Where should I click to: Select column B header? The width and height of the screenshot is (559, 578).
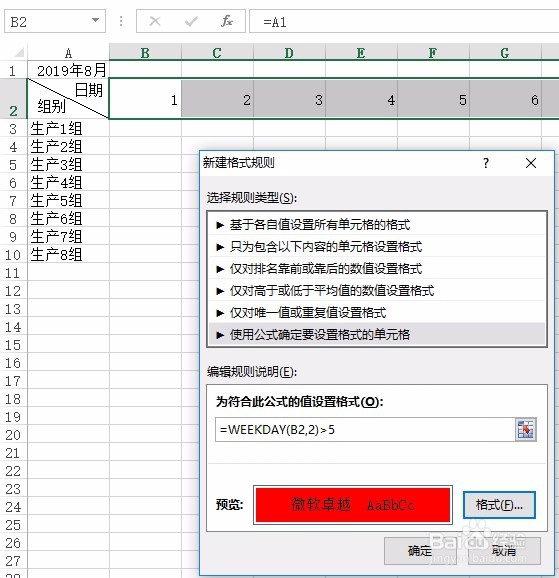click(x=145, y=53)
